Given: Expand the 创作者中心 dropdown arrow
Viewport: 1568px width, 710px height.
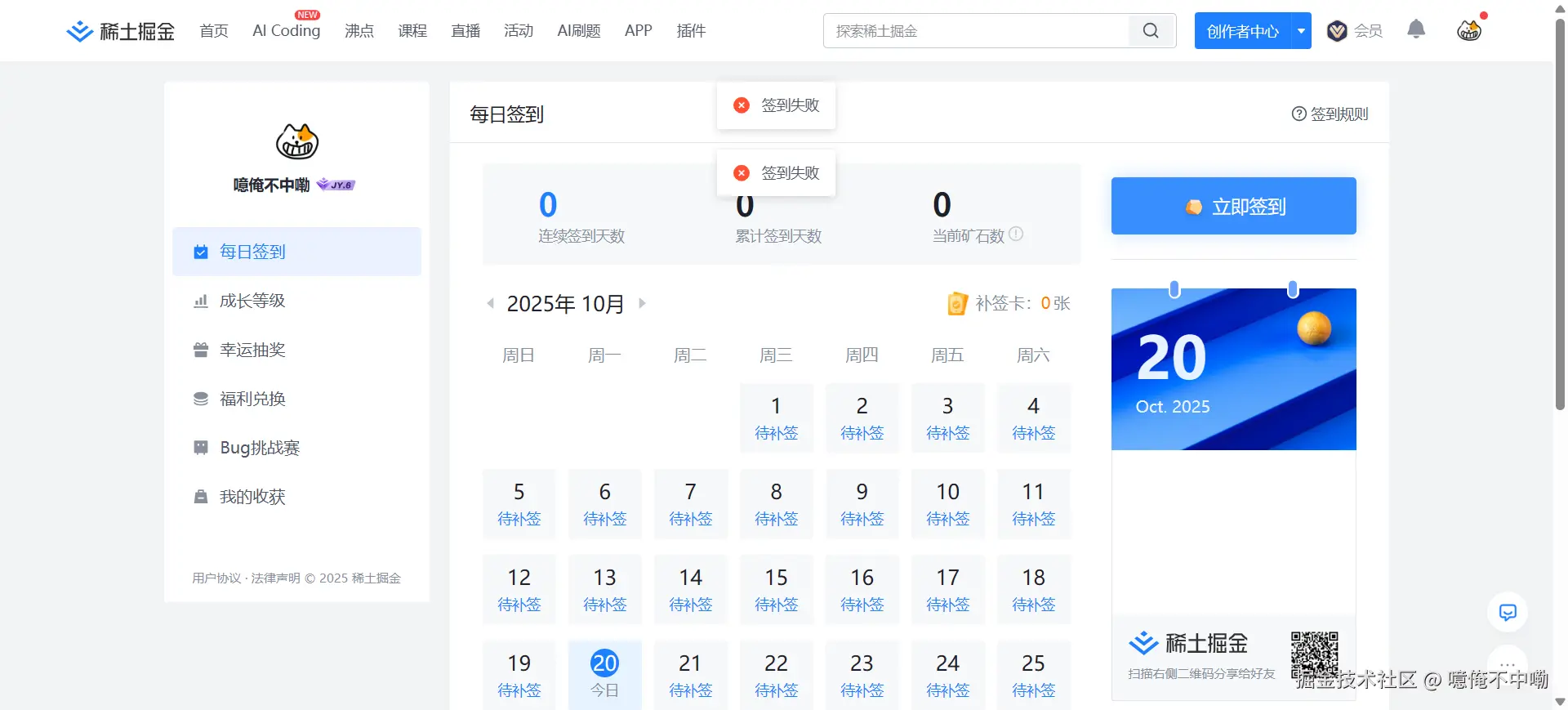Looking at the screenshot, I should coord(1301,31).
